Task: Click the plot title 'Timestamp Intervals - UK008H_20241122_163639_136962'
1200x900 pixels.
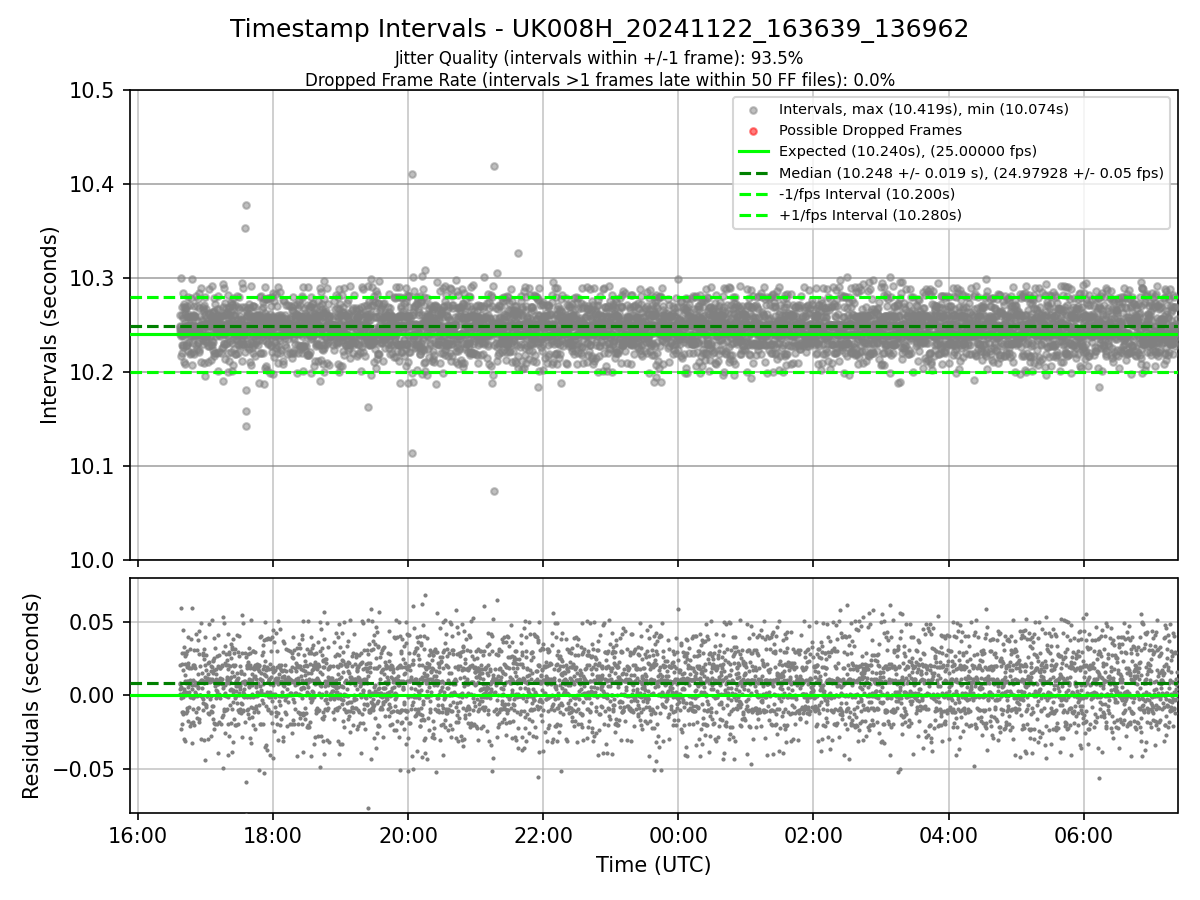Action: [x=599, y=29]
